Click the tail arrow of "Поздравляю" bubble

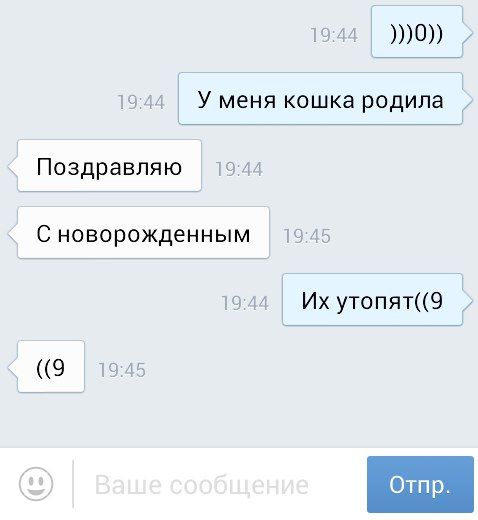coord(13,166)
